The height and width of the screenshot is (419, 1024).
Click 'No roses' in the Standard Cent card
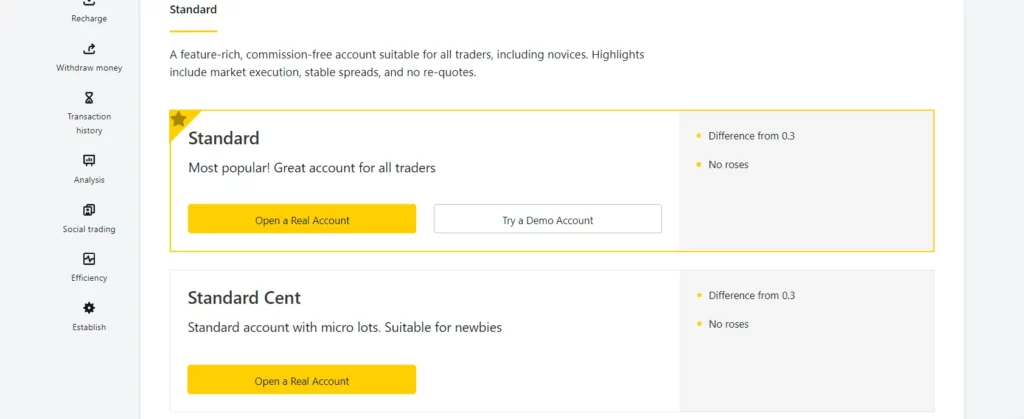coord(728,324)
